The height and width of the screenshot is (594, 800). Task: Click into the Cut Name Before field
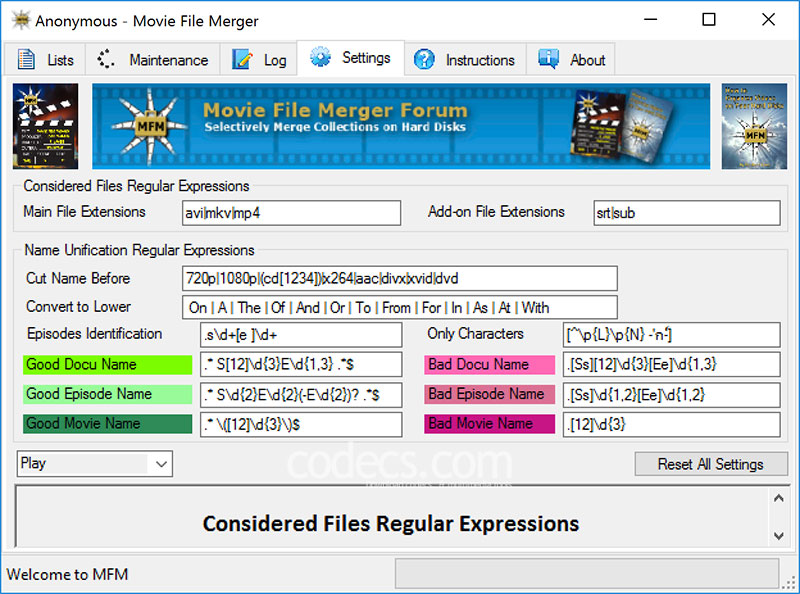pyautogui.click(x=399, y=278)
